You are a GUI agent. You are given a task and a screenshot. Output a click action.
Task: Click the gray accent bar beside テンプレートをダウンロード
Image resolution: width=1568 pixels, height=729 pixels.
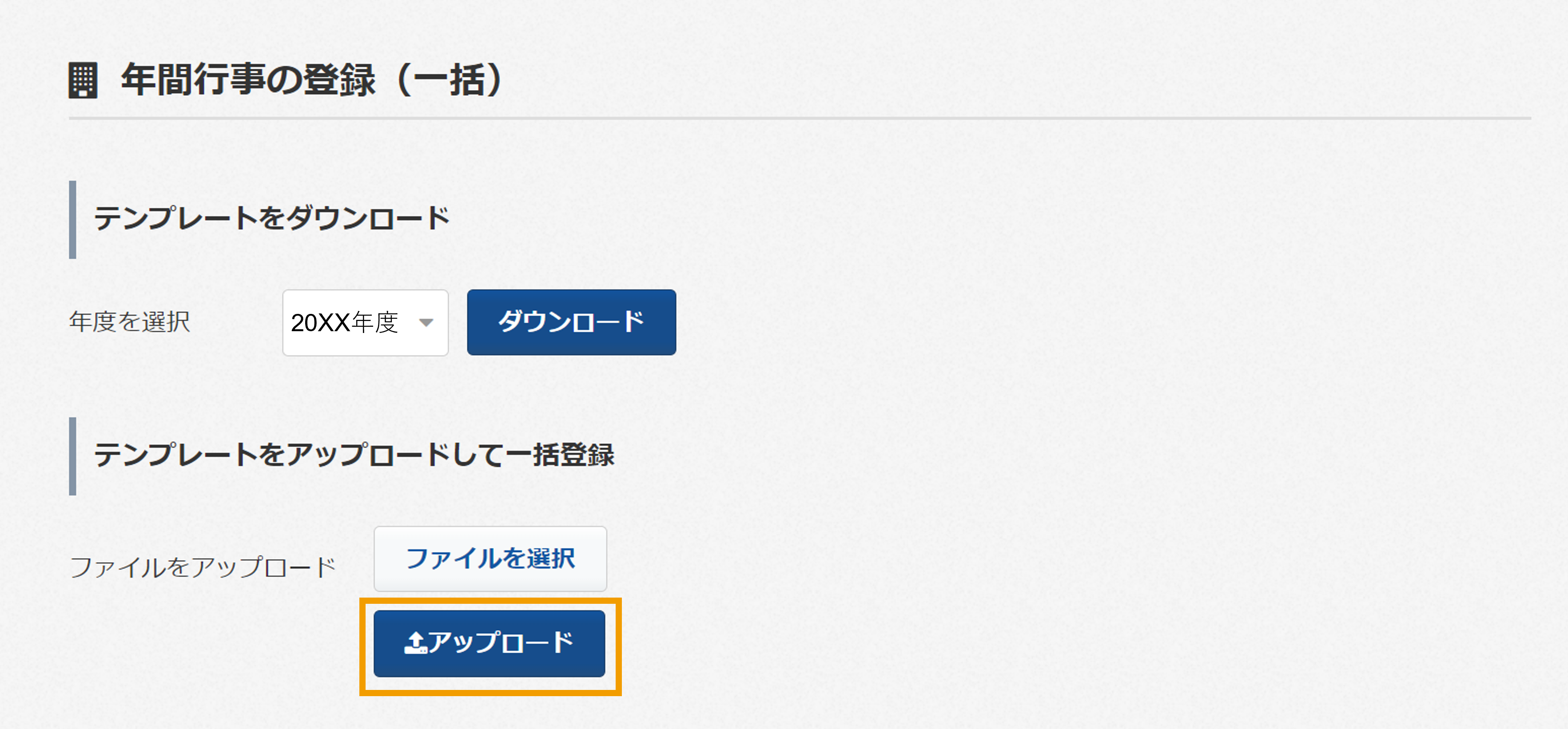(72, 220)
